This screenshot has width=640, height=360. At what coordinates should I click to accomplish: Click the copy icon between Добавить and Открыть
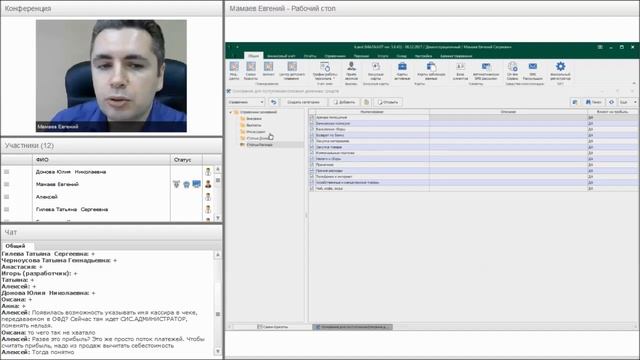click(x=366, y=102)
